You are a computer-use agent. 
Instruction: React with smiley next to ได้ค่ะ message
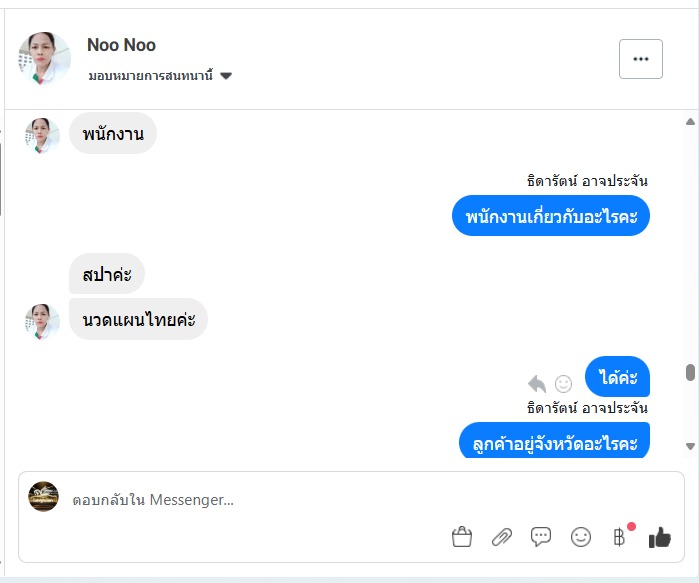564,383
